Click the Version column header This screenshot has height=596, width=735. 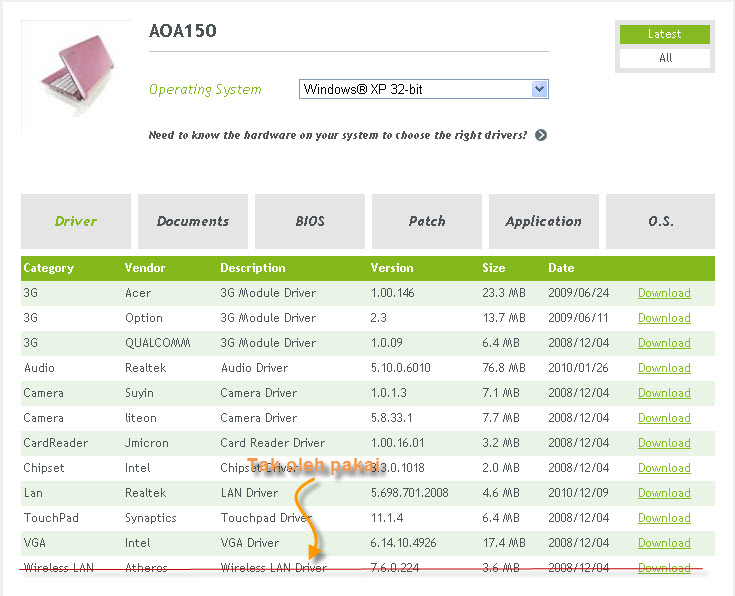[392, 268]
